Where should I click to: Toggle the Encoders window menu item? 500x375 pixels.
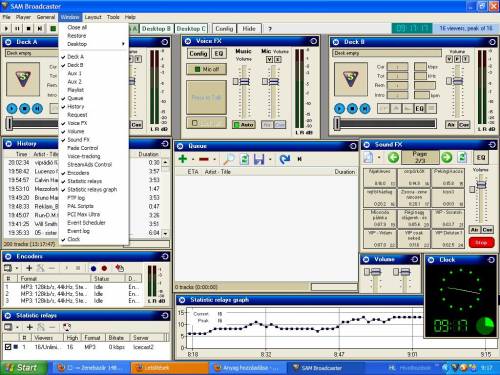[93, 173]
